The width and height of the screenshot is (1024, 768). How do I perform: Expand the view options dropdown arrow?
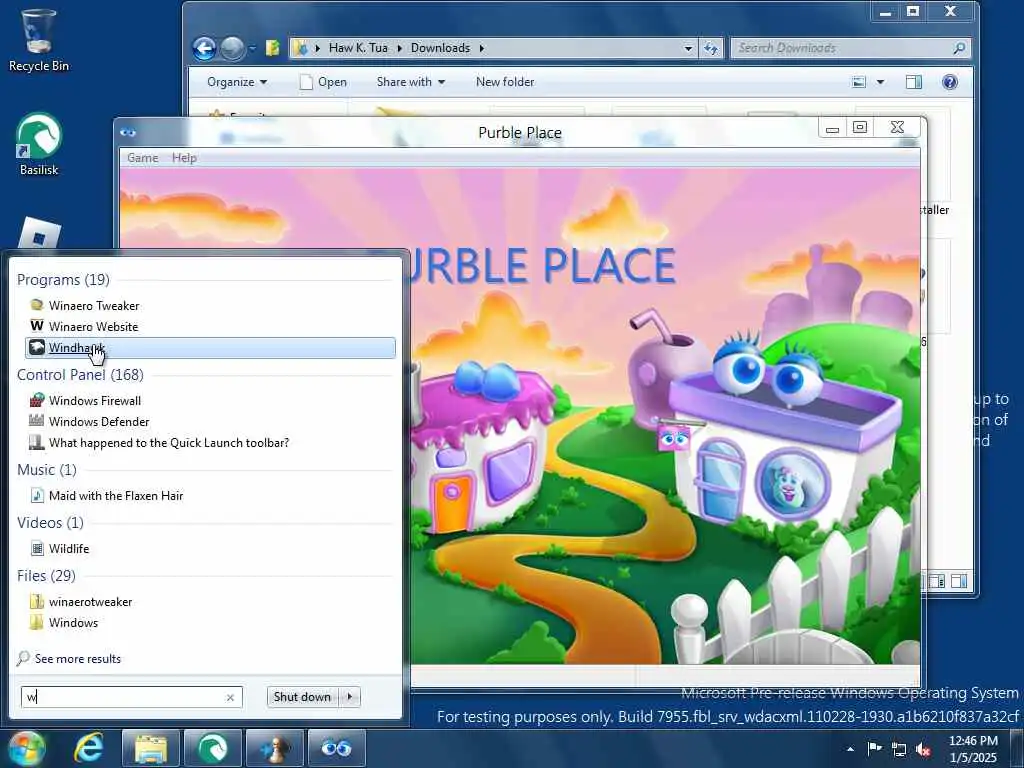coord(880,82)
